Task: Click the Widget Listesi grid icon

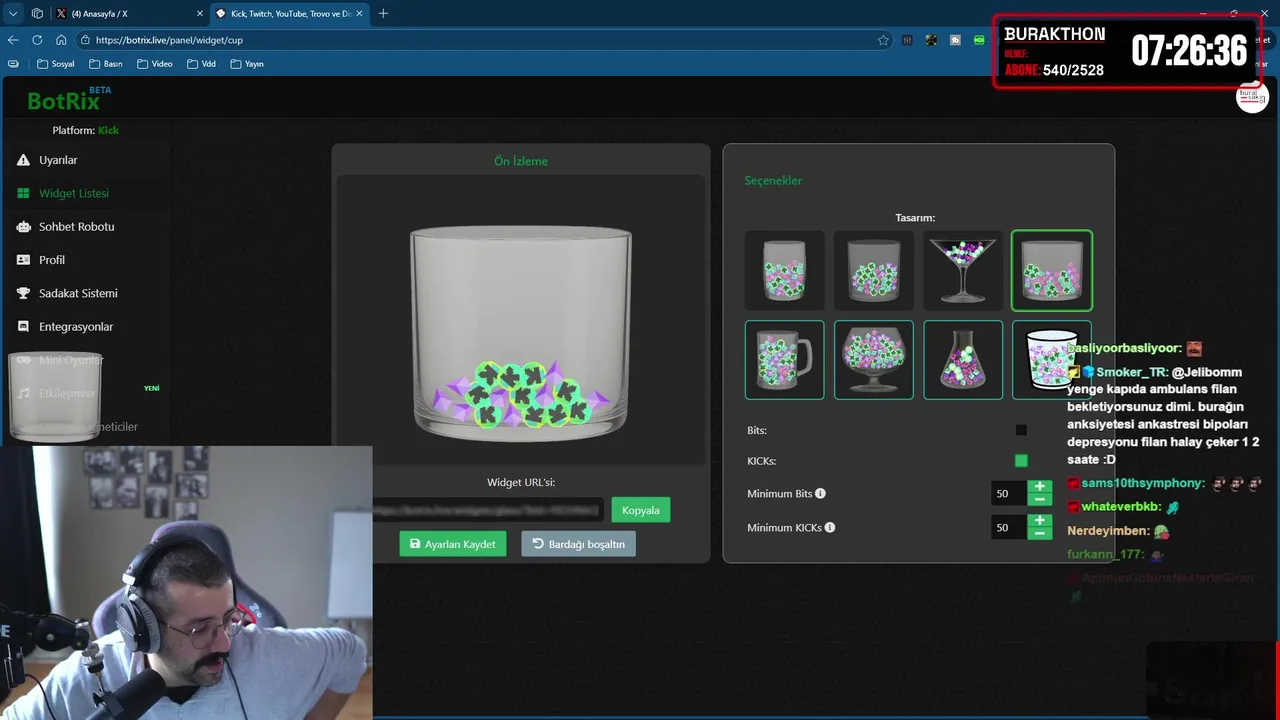Action: pos(23,193)
